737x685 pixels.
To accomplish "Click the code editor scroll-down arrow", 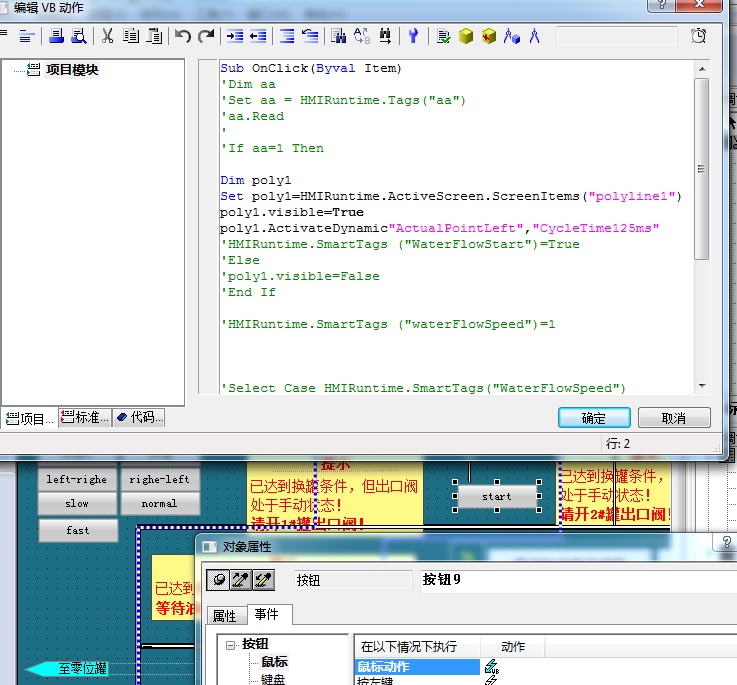I will (x=702, y=386).
